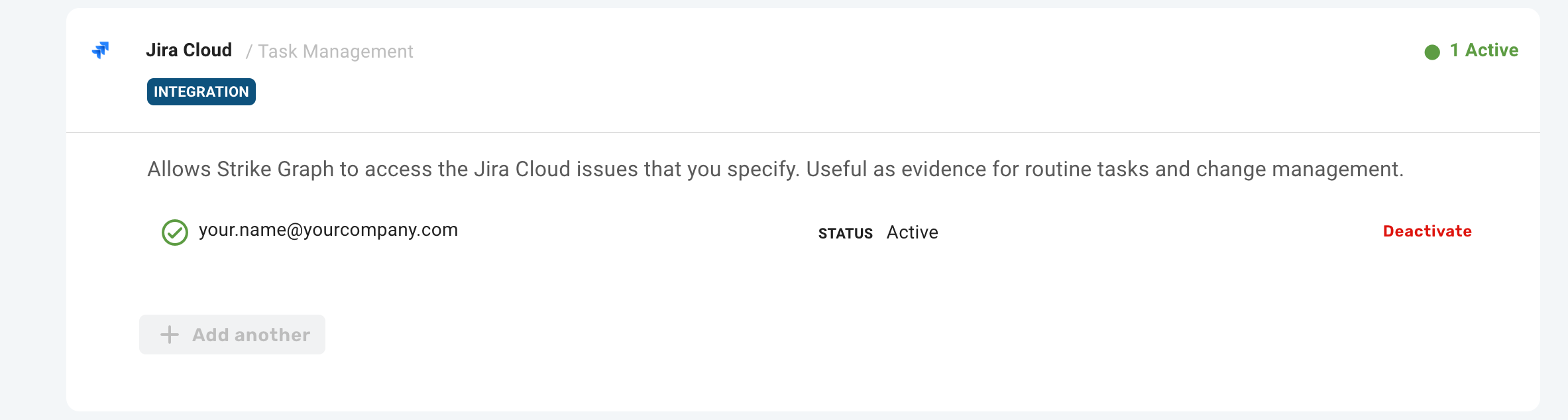This screenshot has height=420, width=1568.
Task: Click the slash separator before Task Management
Action: (249, 52)
